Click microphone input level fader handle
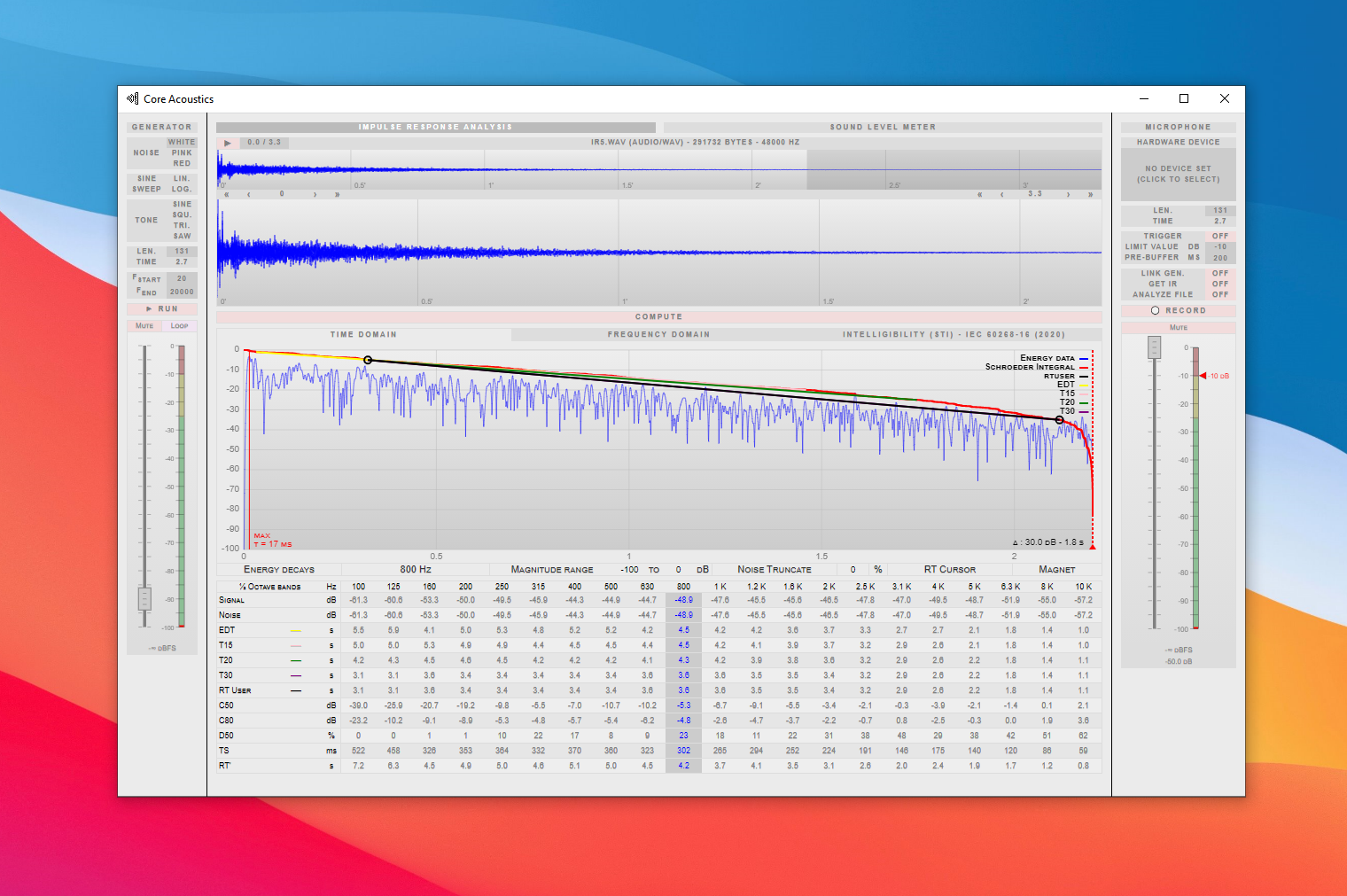Image resolution: width=1347 pixels, height=896 pixels. [1154, 347]
